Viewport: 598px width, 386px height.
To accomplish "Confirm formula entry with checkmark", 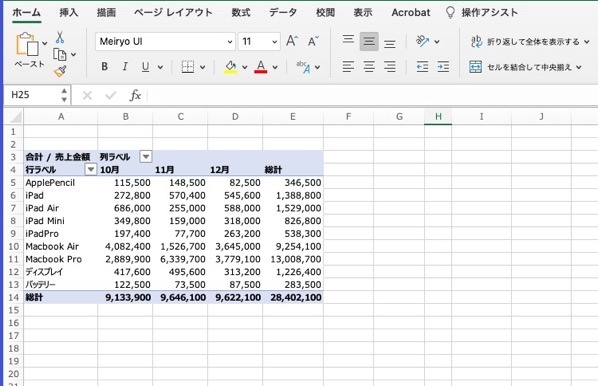I will pyautogui.click(x=111, y=95).
